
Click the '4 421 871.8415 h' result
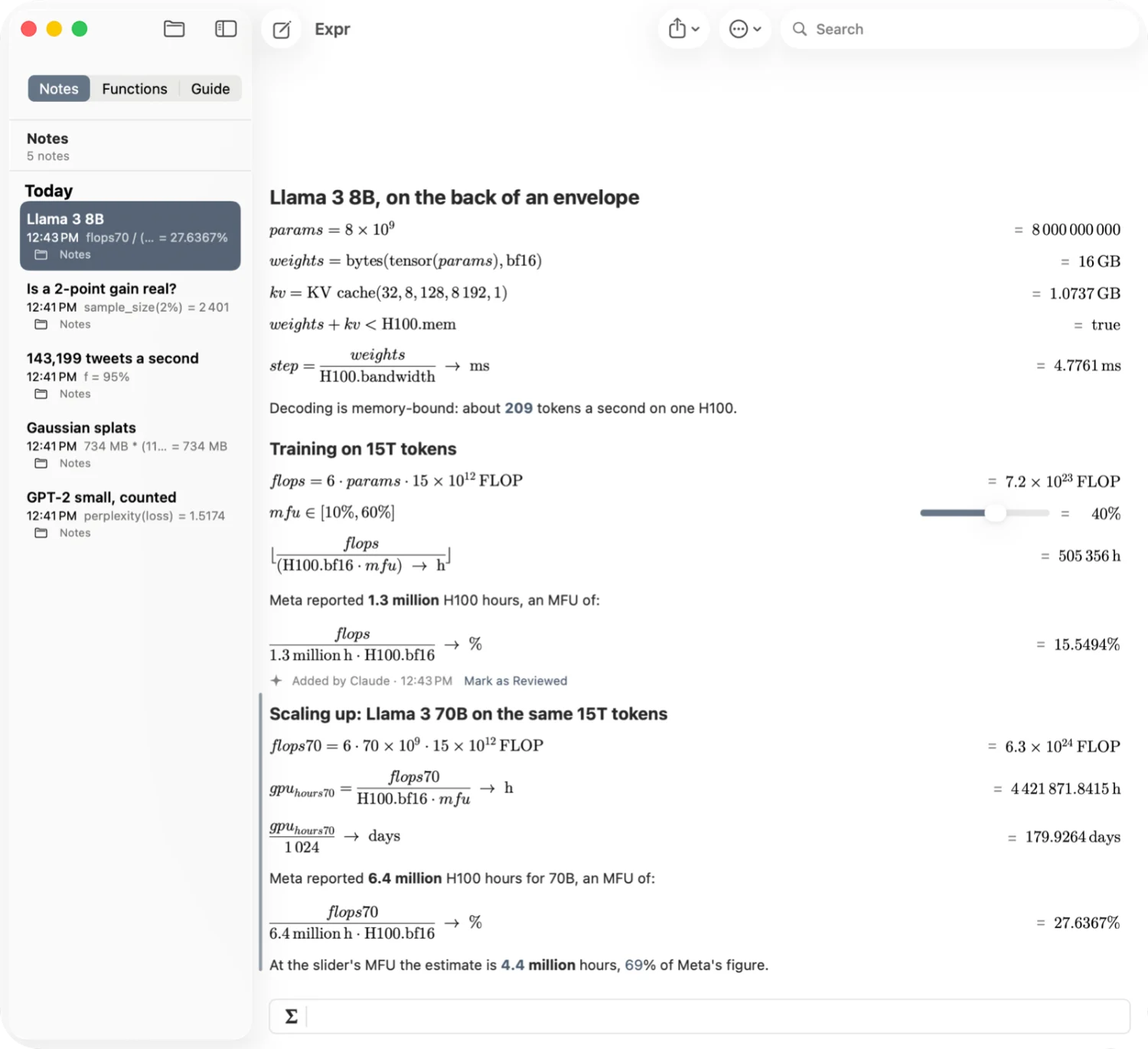pyautogui.click(x=1065, y=789)
